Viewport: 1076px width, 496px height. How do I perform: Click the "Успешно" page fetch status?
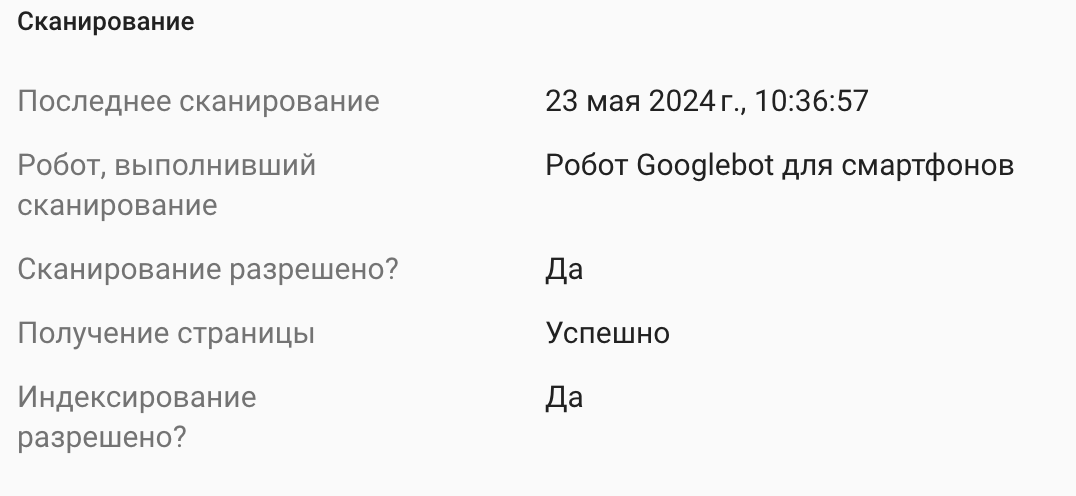tap(607, 334)
